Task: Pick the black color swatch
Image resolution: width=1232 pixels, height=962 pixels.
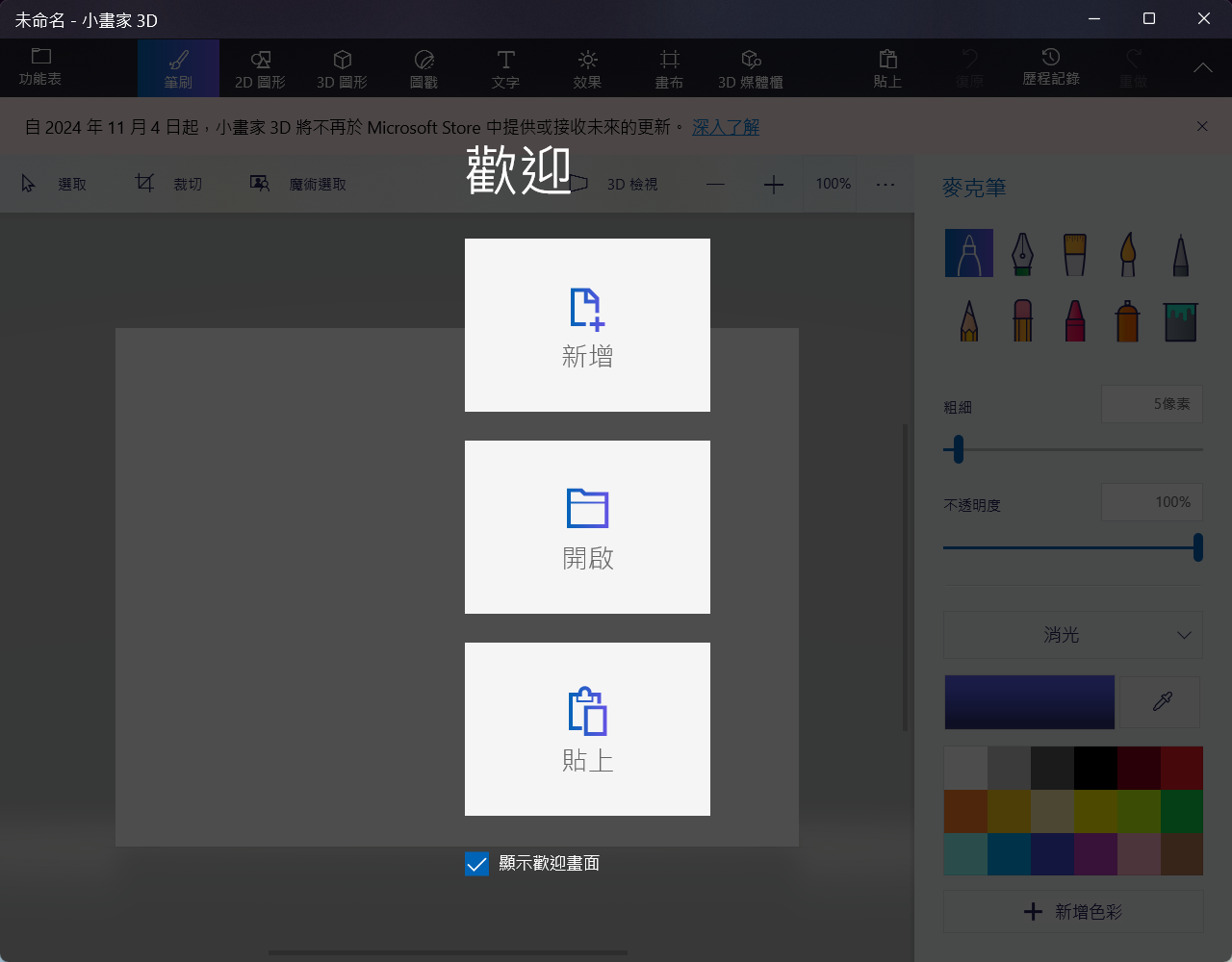Action: click(x=1095, y=768)
